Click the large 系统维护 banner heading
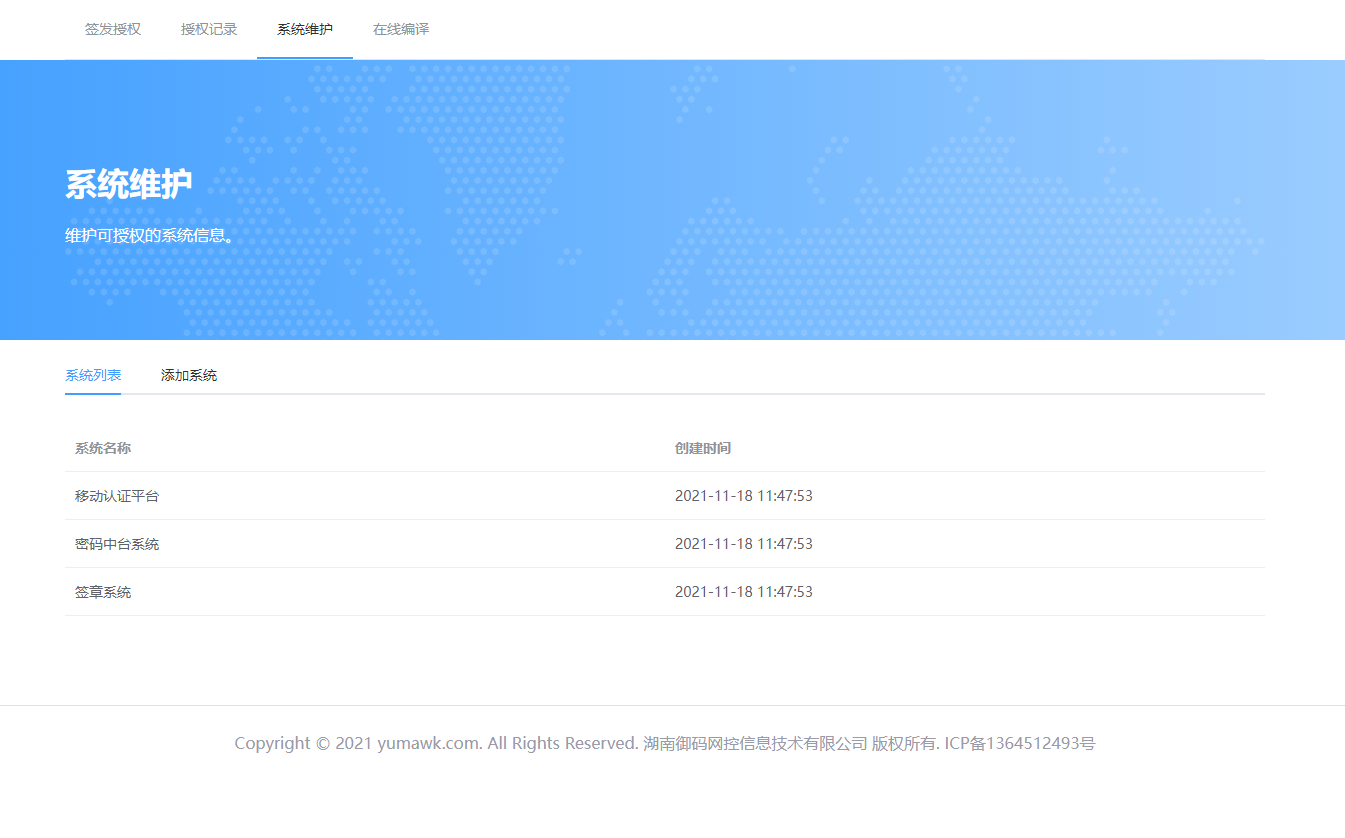1345x838 pixels. click(x=128, y=185)
